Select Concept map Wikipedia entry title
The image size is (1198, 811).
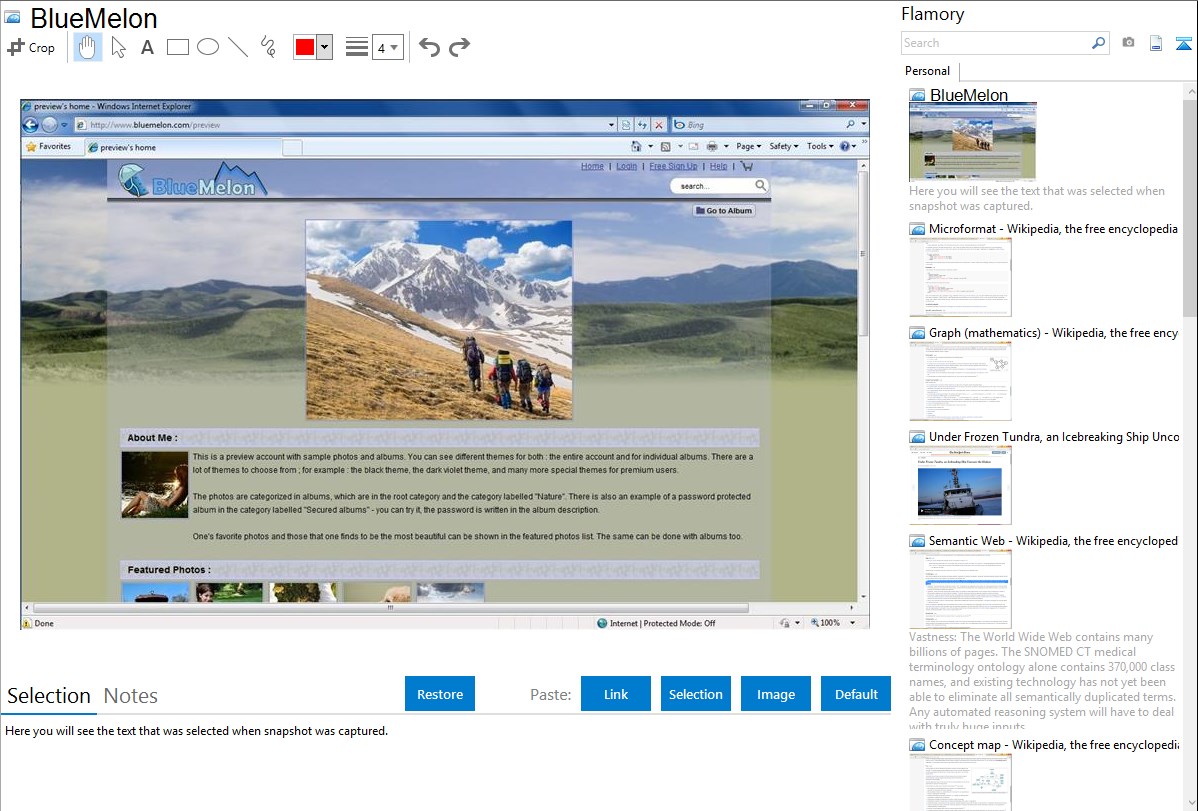[1053, 744]
